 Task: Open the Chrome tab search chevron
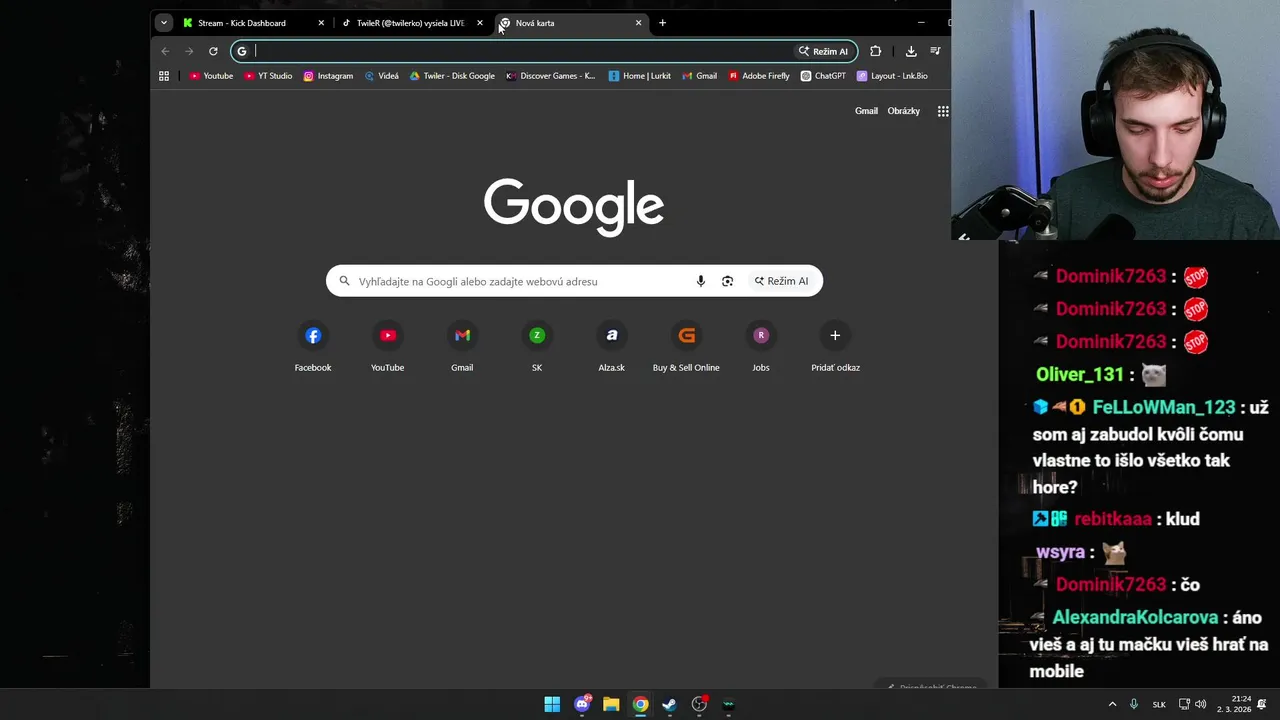[x=164, y=23]
